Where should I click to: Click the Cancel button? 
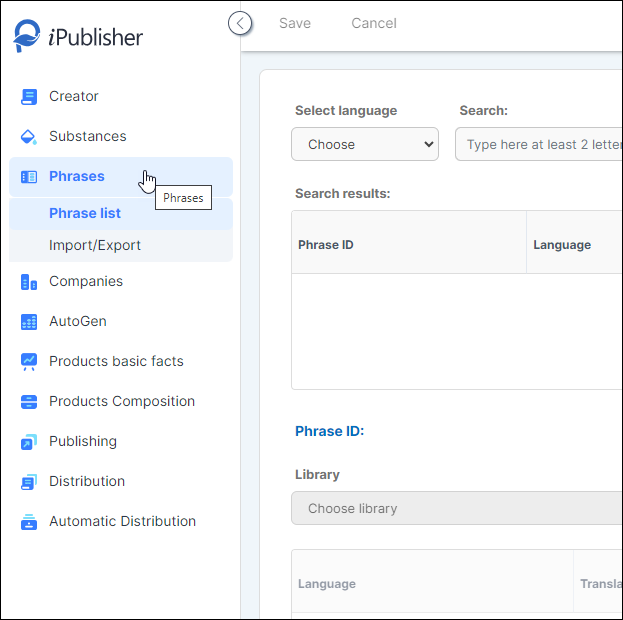(x=374, y=23)
